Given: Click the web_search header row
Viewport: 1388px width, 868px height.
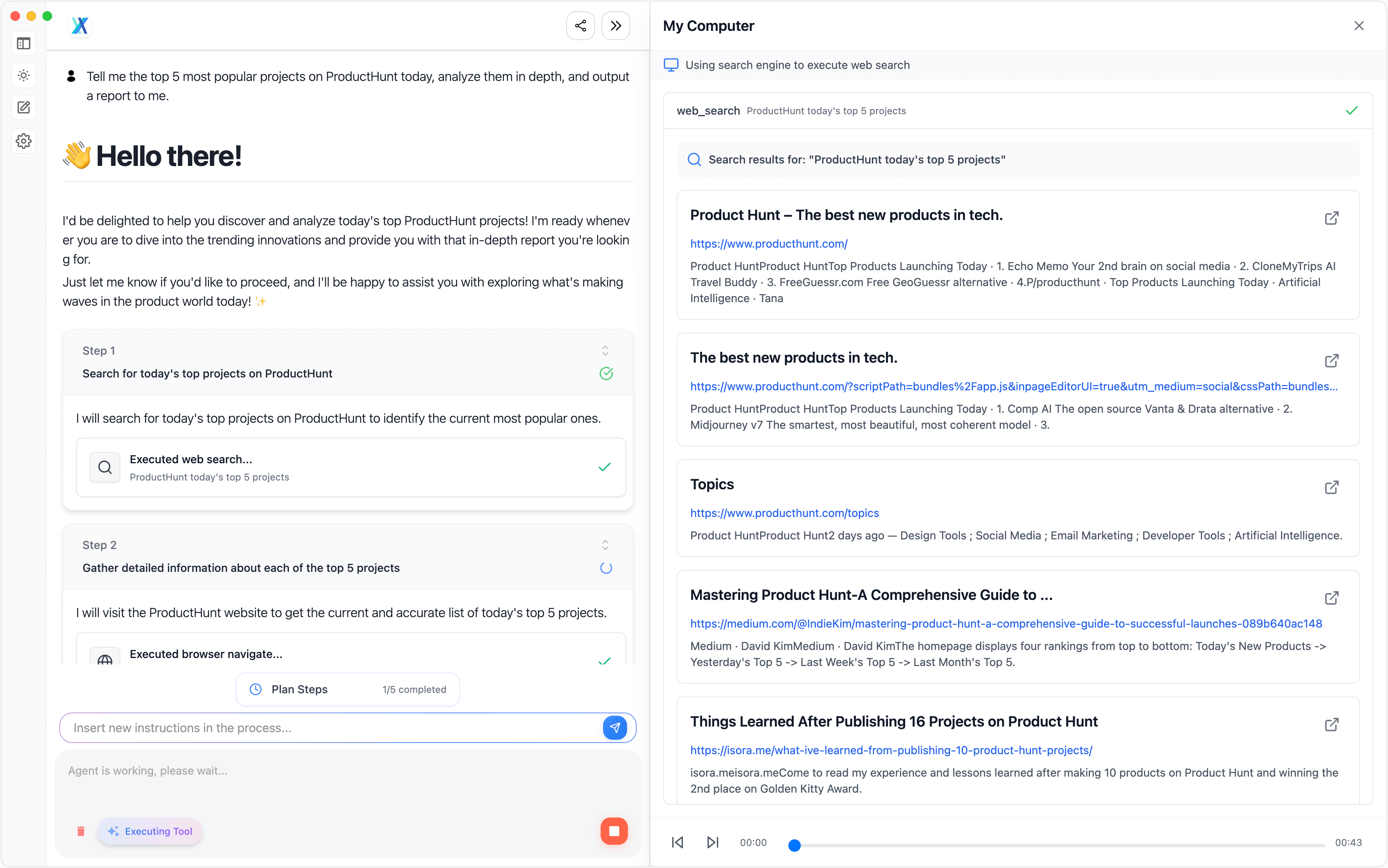Looking at the screenshot, I should 1018,110.
